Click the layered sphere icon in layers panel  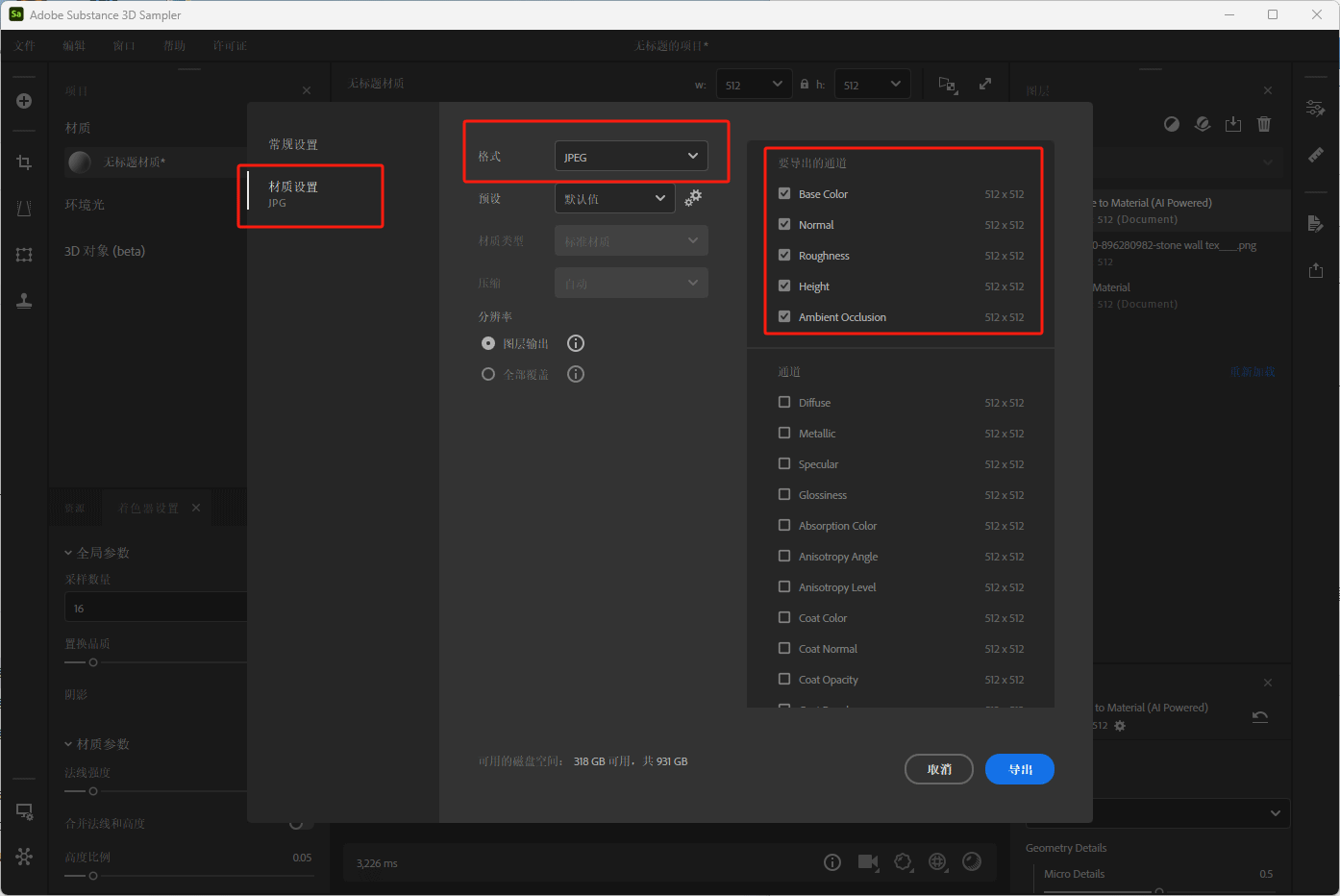pos(1203,124)
